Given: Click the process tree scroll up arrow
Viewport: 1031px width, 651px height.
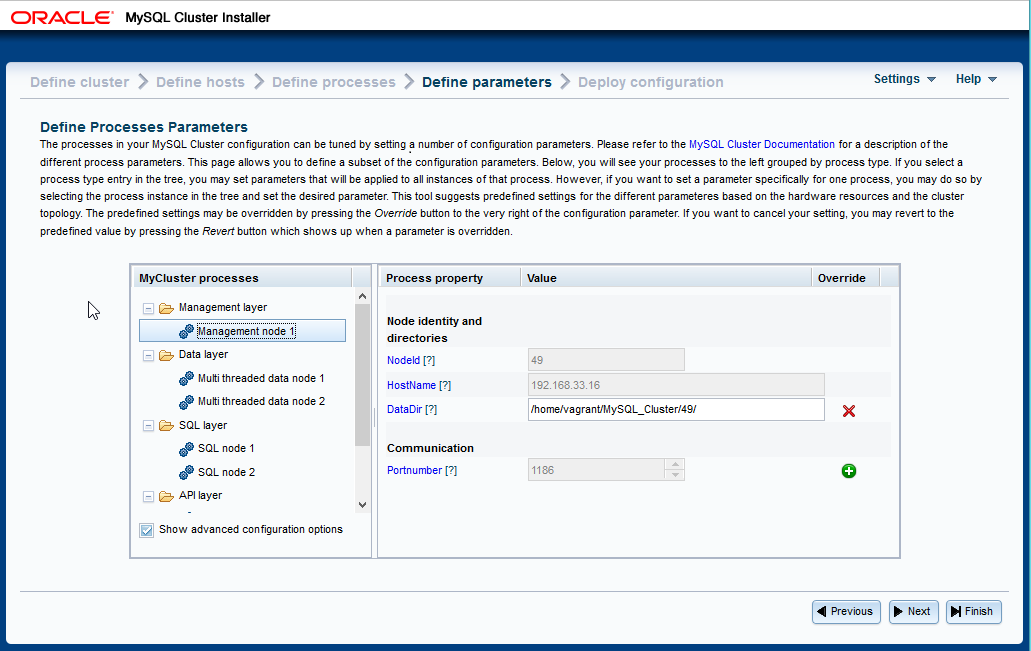Looking at the screenshot, I should point(362,297).
